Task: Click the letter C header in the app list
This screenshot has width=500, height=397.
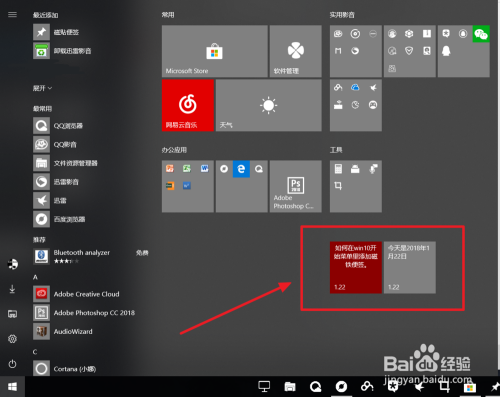Action: pos(35,352)
